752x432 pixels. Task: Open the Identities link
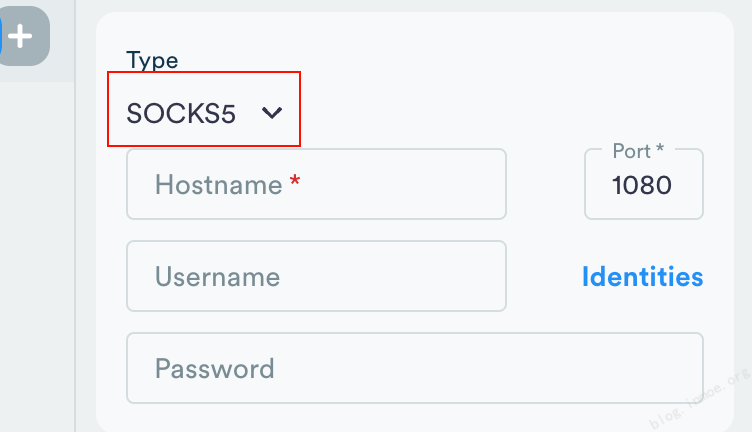coord(642,277)
